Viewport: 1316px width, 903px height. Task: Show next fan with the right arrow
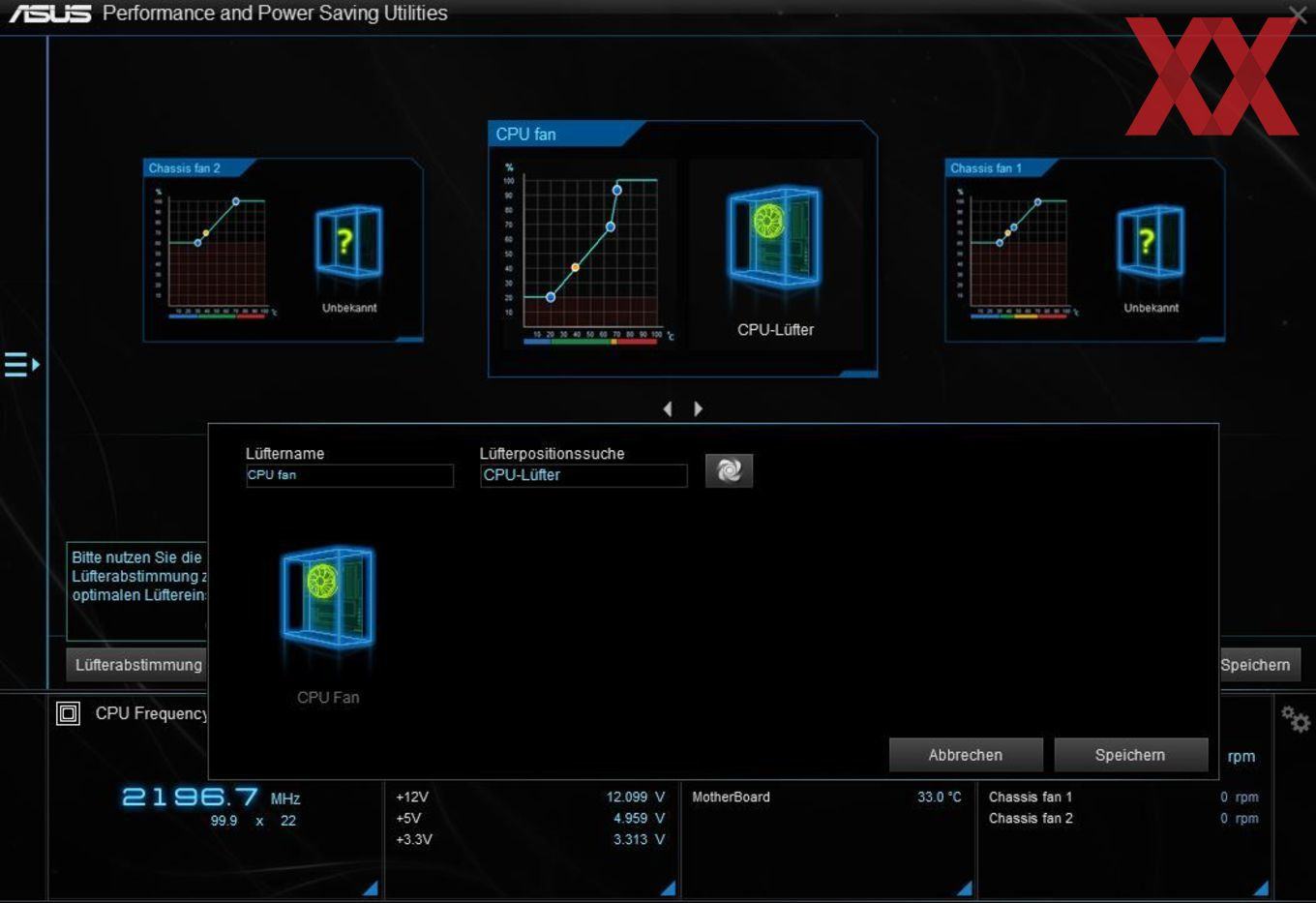pos(698,408)
